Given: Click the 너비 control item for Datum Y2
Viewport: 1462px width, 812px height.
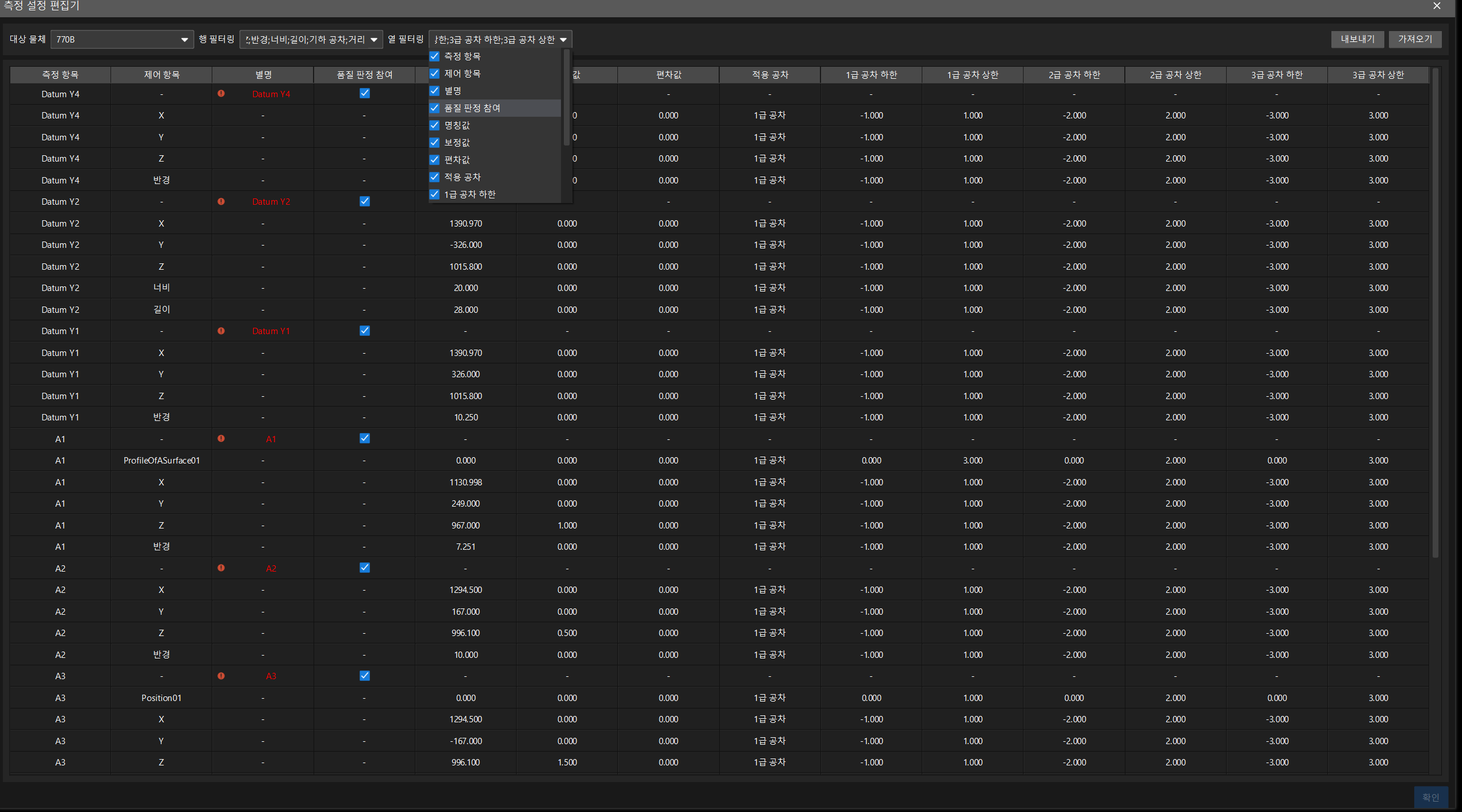Looking at the screenshot, I should coord(162,288).
